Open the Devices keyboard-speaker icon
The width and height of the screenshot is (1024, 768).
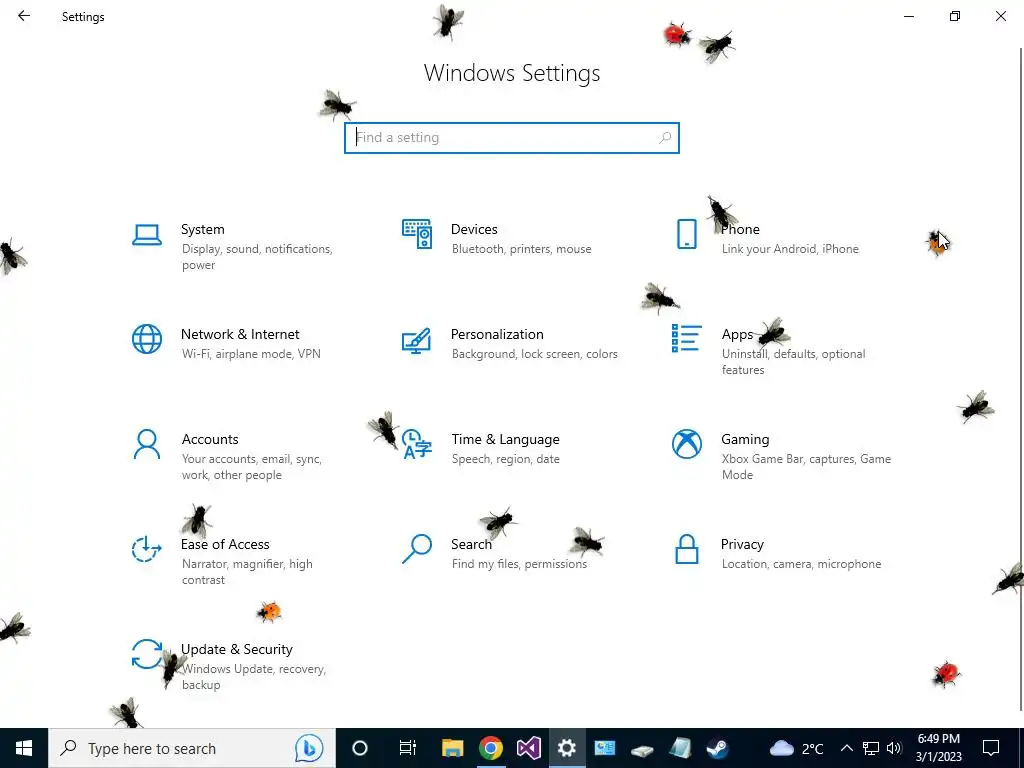[x=417, y=234]
